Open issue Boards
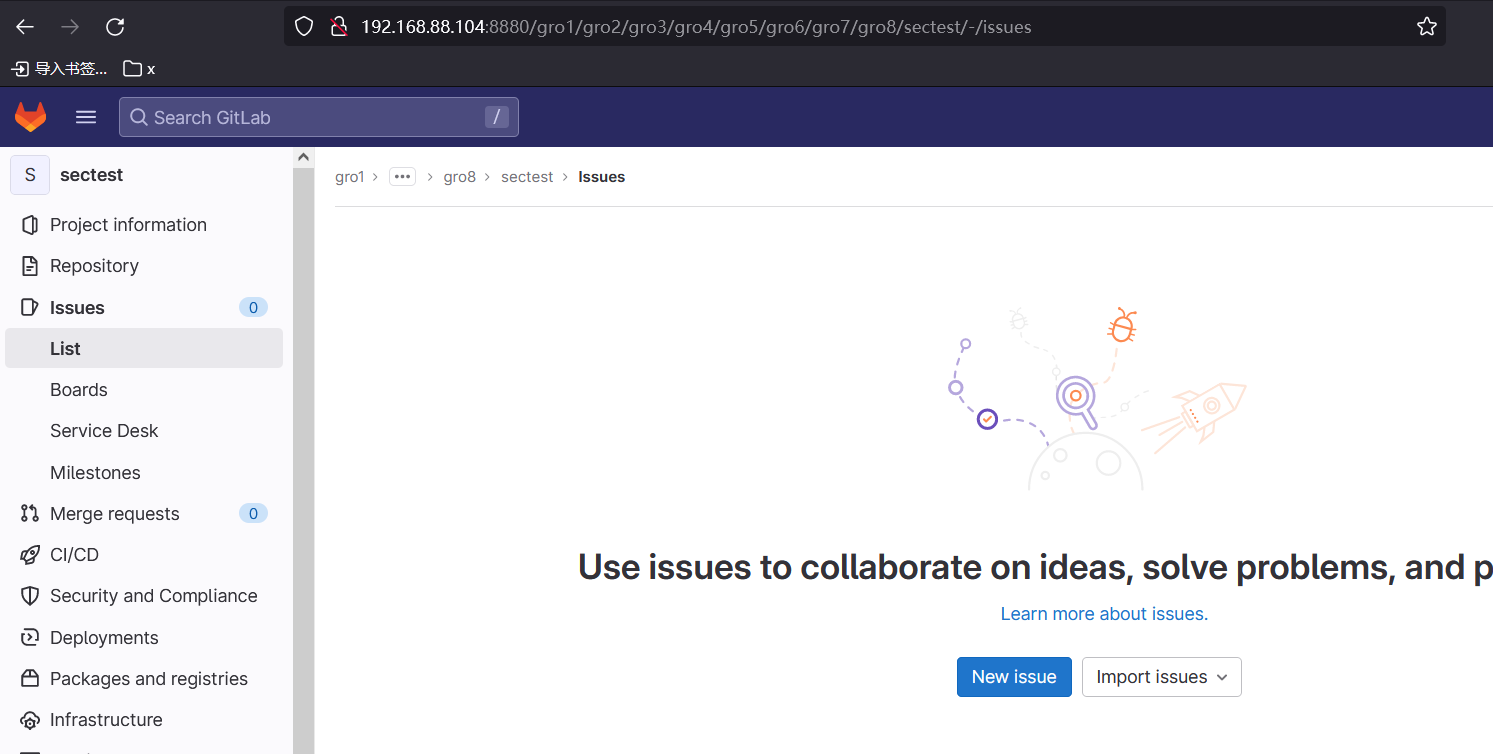The image size is (1493, 754). click(x=144, y=390)
